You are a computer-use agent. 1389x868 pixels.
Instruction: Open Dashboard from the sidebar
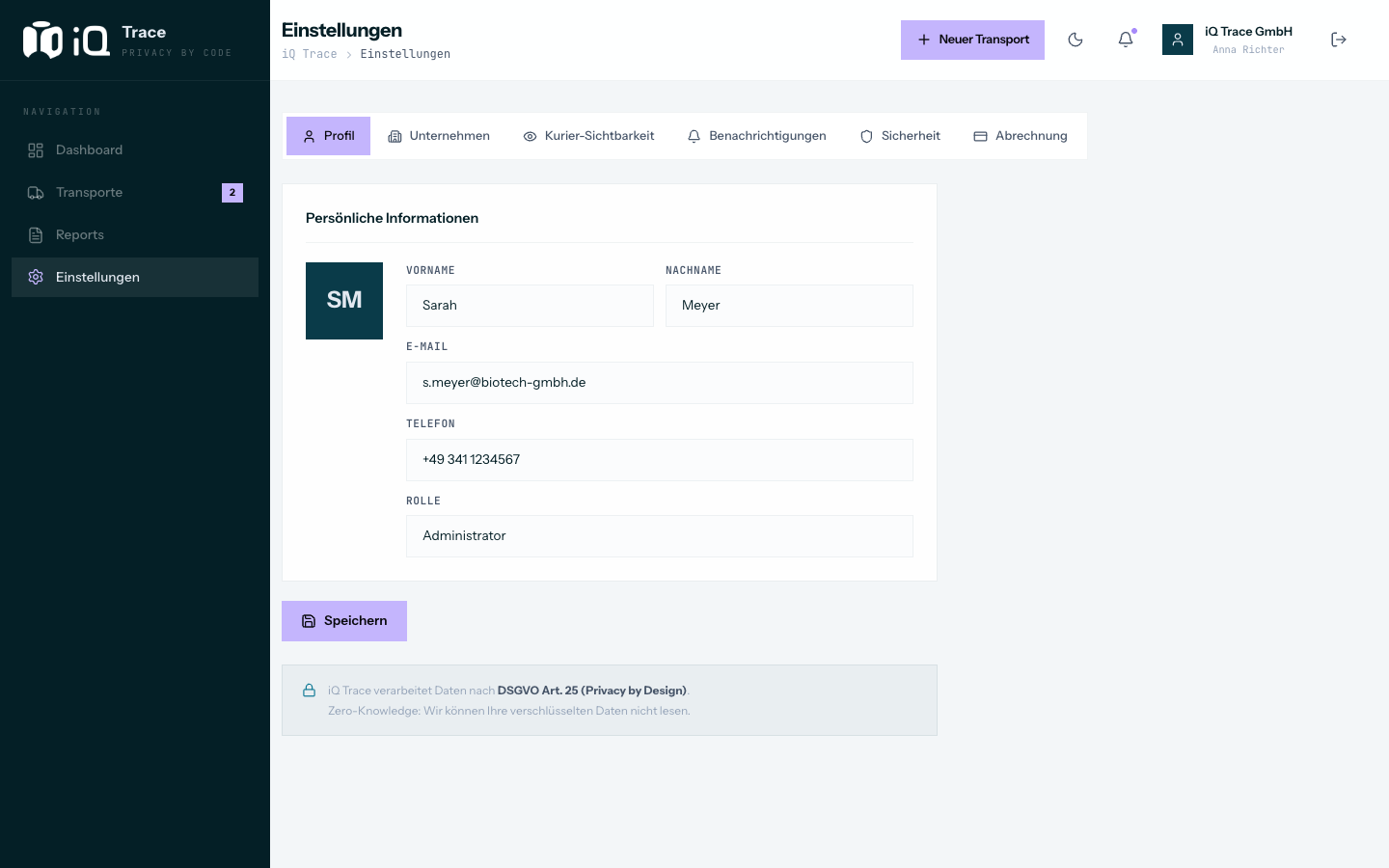click(135, 150)
